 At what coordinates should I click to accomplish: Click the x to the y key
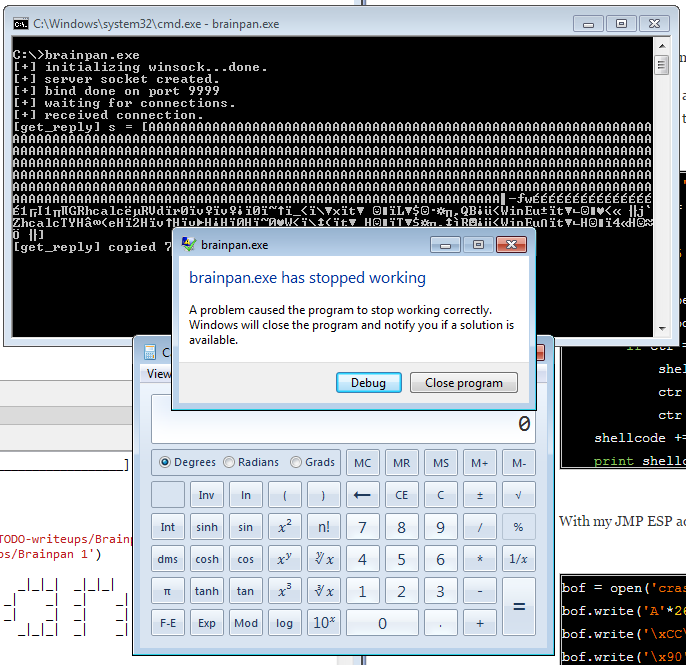point(284,559)
